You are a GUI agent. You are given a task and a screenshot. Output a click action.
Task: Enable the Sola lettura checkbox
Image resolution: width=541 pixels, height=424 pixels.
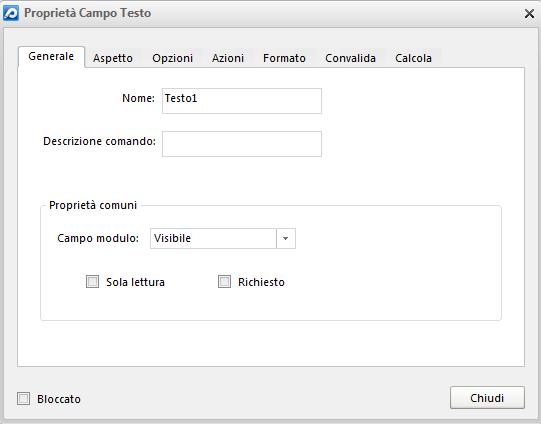click(92, 282)
